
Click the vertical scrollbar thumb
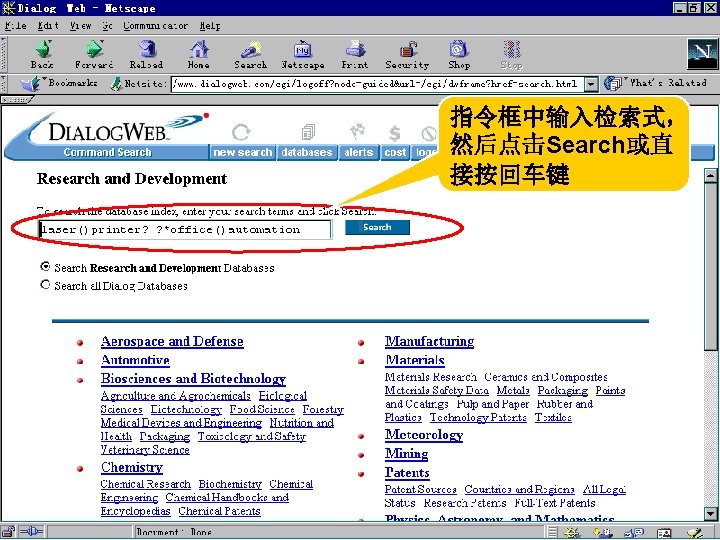point(711,267)
